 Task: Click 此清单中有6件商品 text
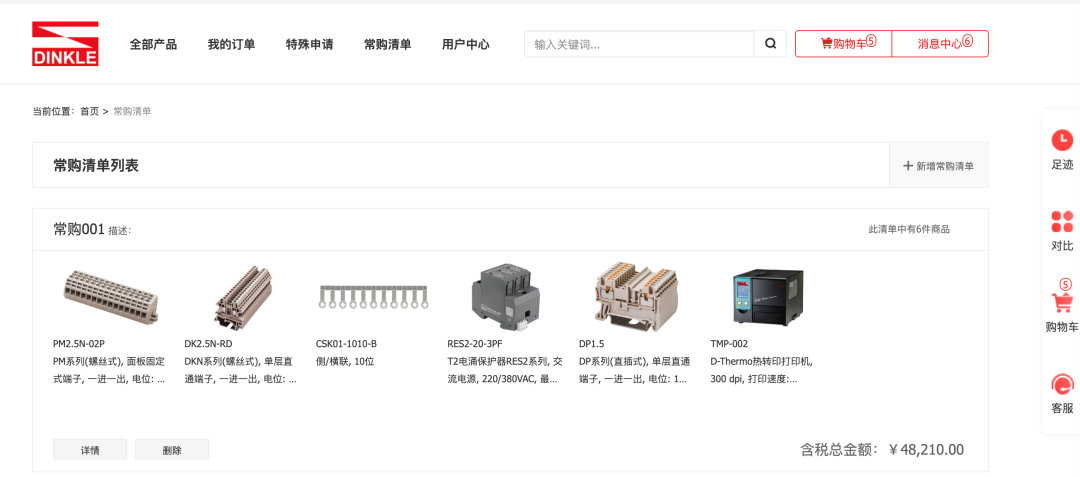pyautogui.click(x=908, y=229)
